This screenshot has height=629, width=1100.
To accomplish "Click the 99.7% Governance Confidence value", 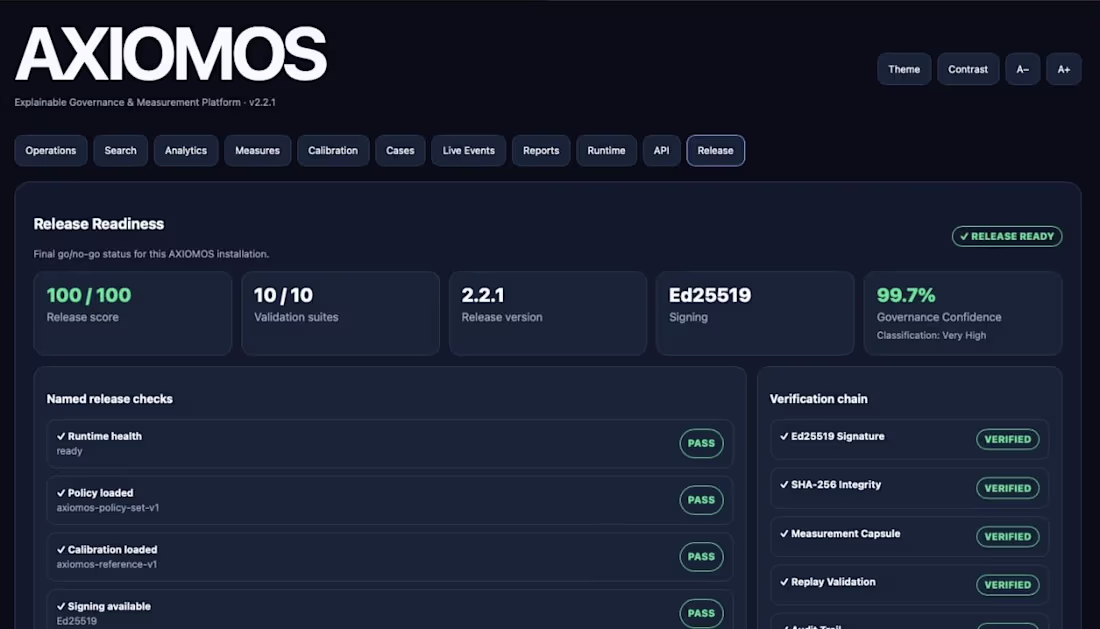I will click(x=906, y=295).
